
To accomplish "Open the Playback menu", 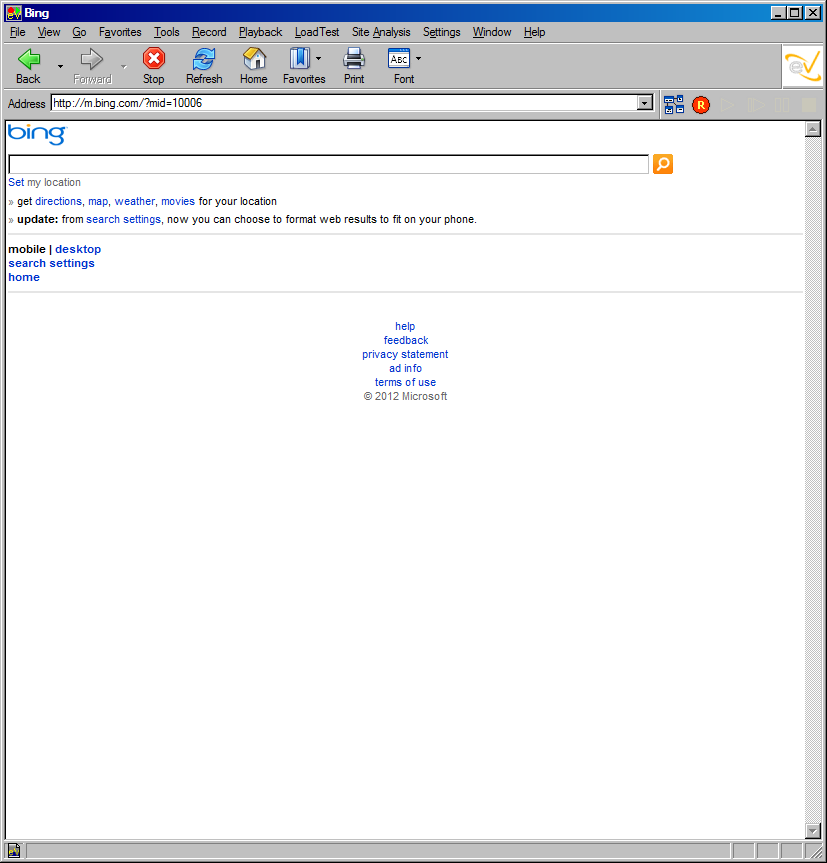I will pos(260,32).
